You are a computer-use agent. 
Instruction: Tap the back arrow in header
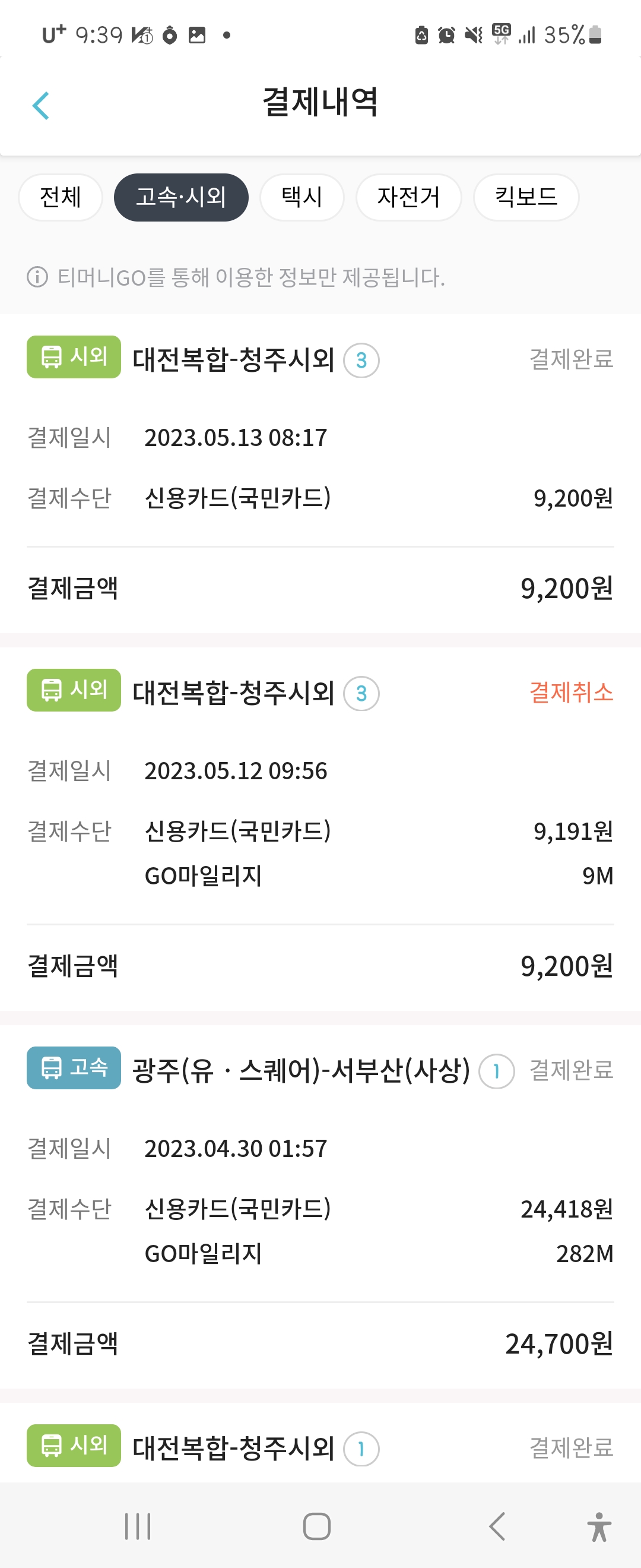tap(41, 105)
